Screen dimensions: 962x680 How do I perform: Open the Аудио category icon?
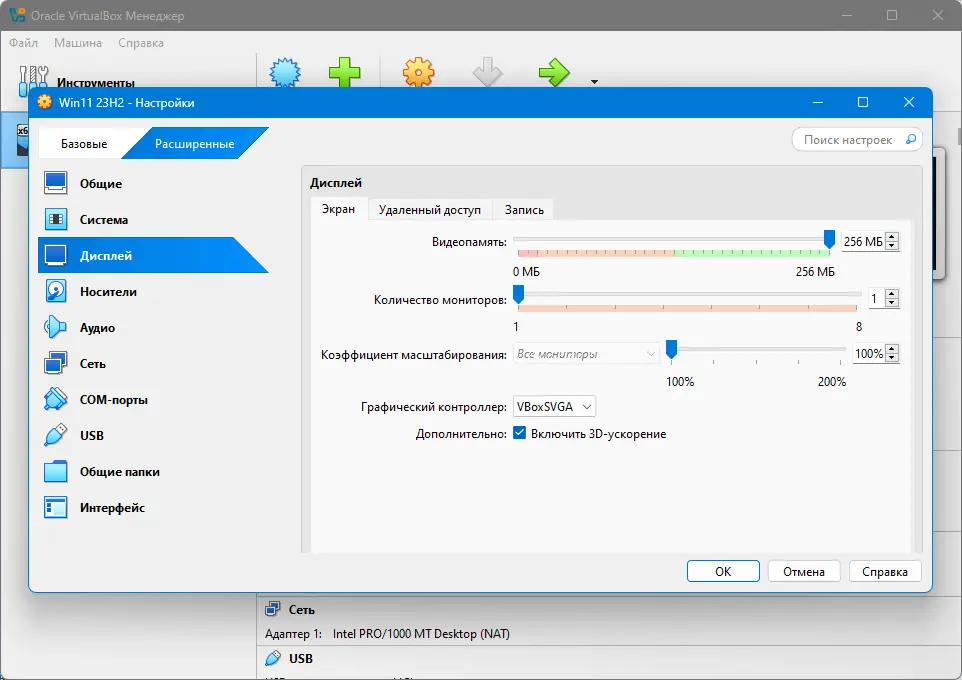55,327
